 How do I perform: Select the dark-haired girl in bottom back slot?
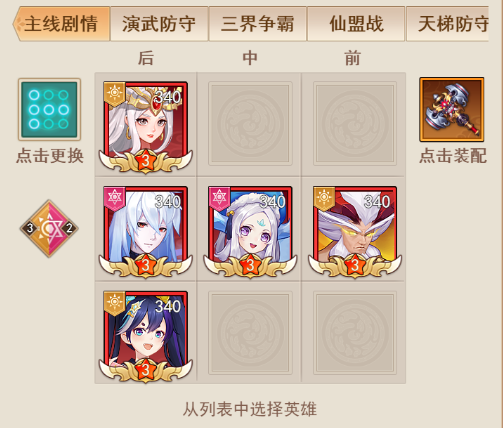(x=146, y=337)
